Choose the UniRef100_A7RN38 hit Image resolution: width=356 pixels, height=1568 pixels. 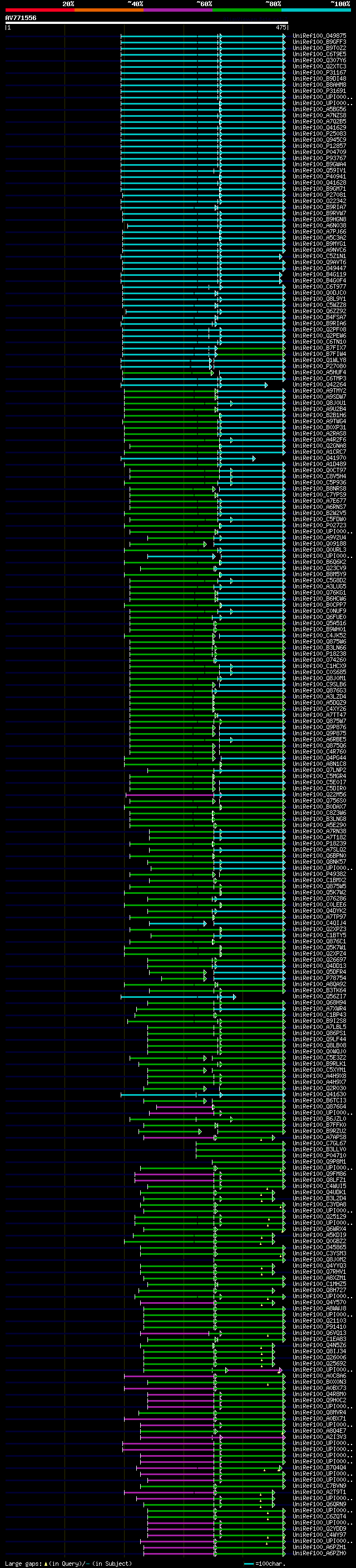pyautogui.click(x=319, y=832)
